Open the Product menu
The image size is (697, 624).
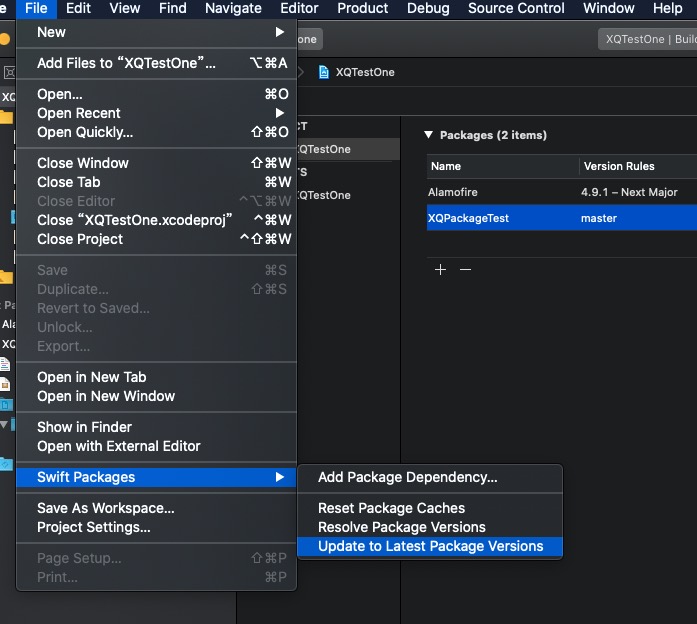pos(362,8)
